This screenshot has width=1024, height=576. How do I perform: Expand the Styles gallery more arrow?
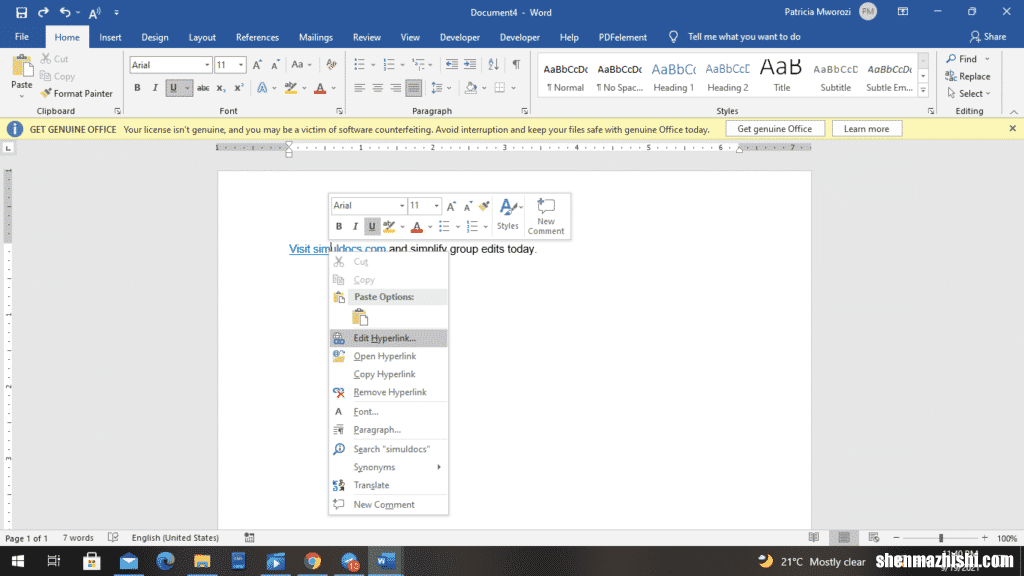[923, 91]
